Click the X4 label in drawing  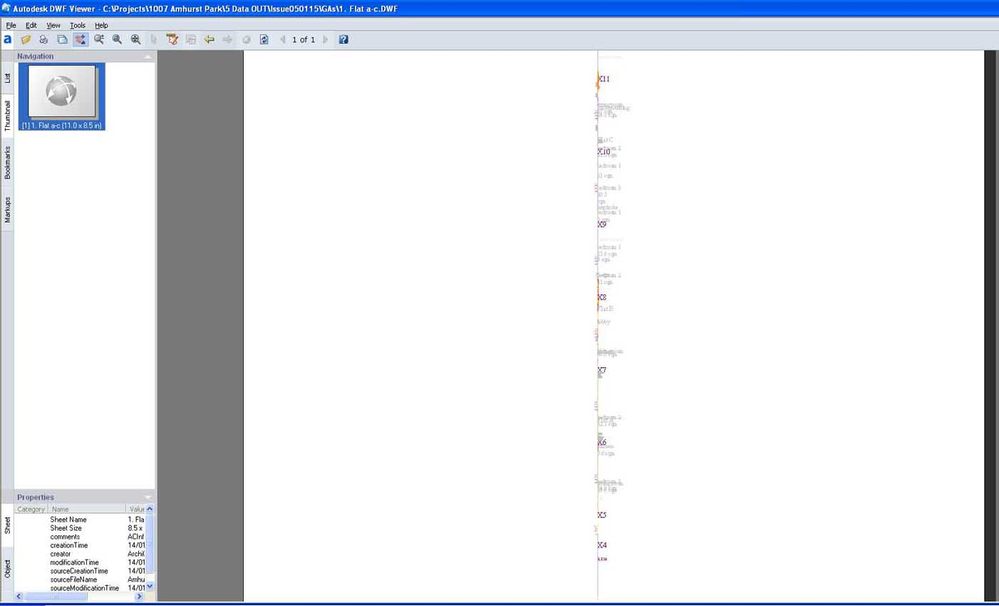tap(602, 545)
